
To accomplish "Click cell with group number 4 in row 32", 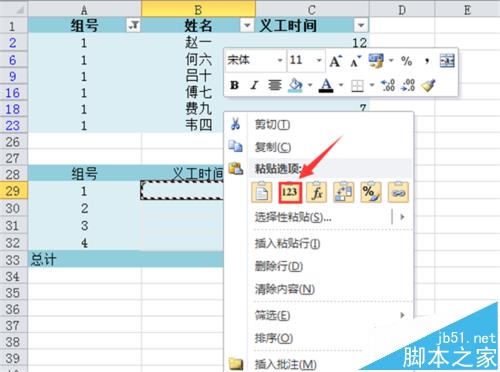I will (x=85, y=243).
